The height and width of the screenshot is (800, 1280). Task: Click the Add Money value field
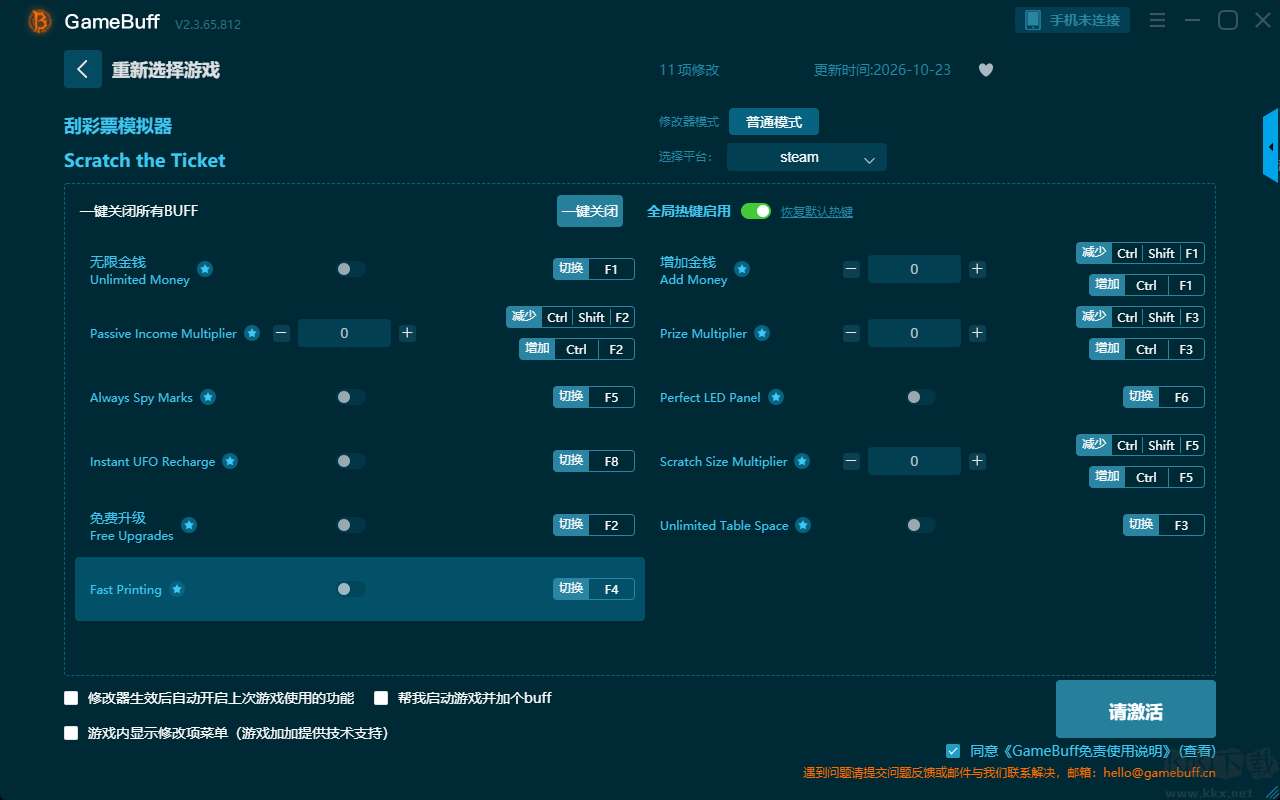(x=914, y=269)
